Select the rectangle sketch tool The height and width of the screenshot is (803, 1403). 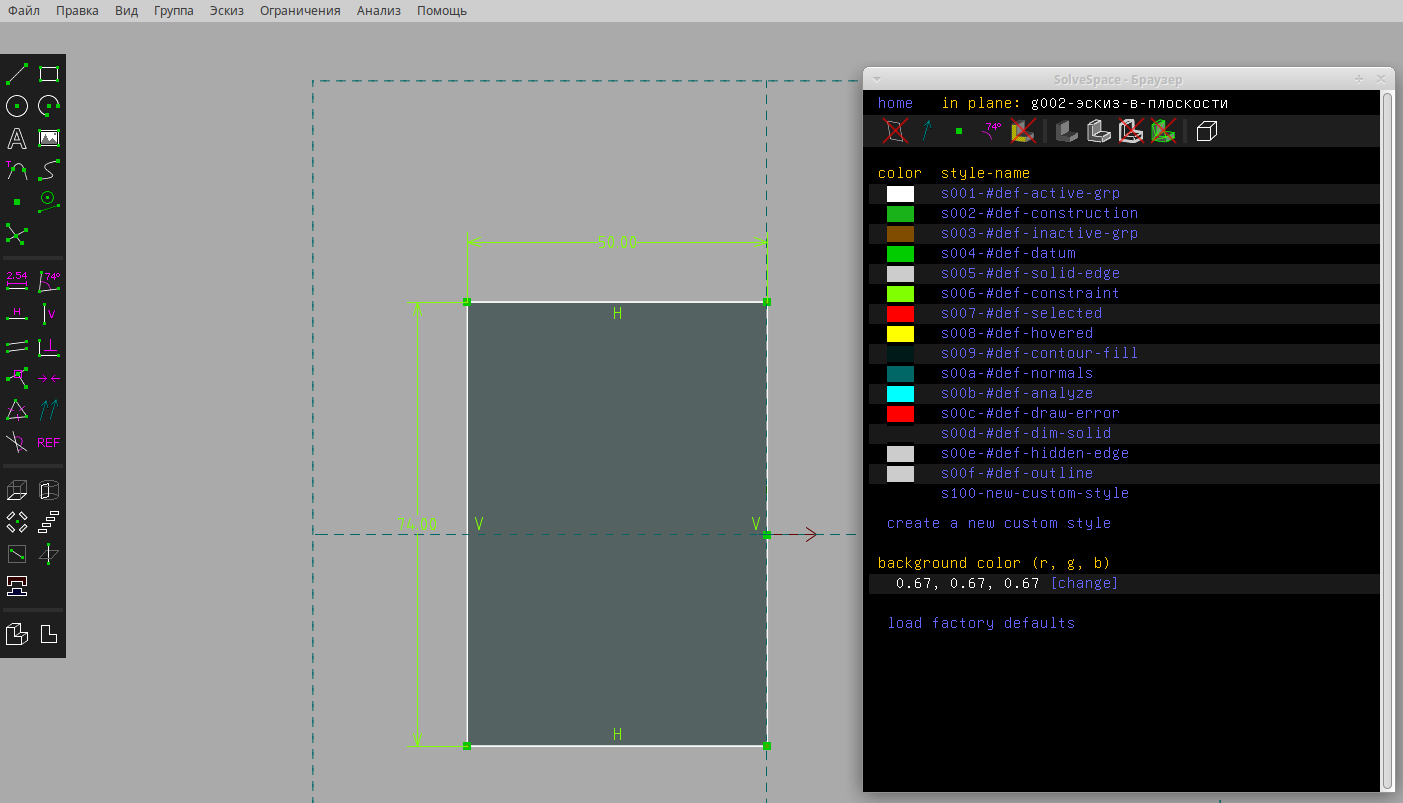point(49,74)
